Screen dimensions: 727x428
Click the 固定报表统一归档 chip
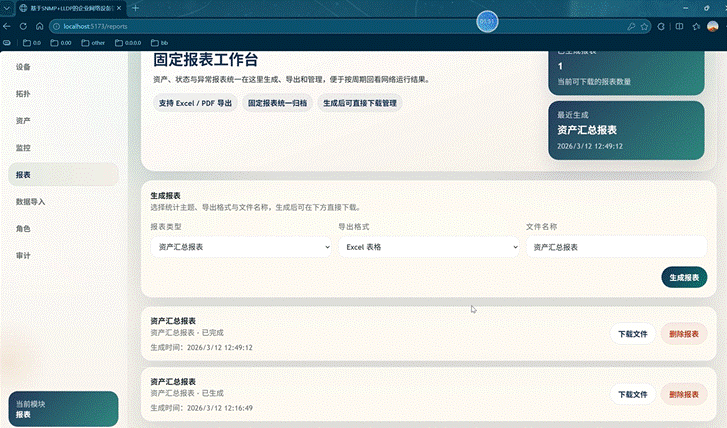pos(277,103)
